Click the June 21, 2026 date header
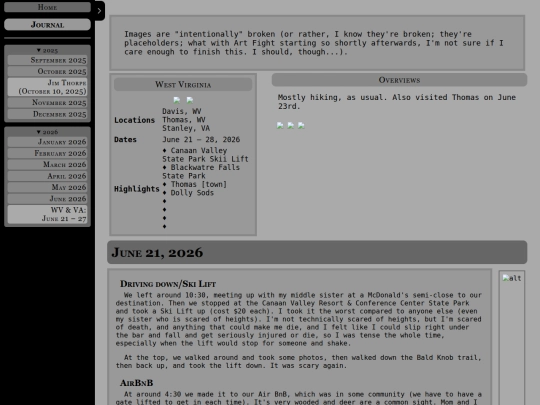Image resolution: width=540 pixels, height=405 pixels. [317, 252]
